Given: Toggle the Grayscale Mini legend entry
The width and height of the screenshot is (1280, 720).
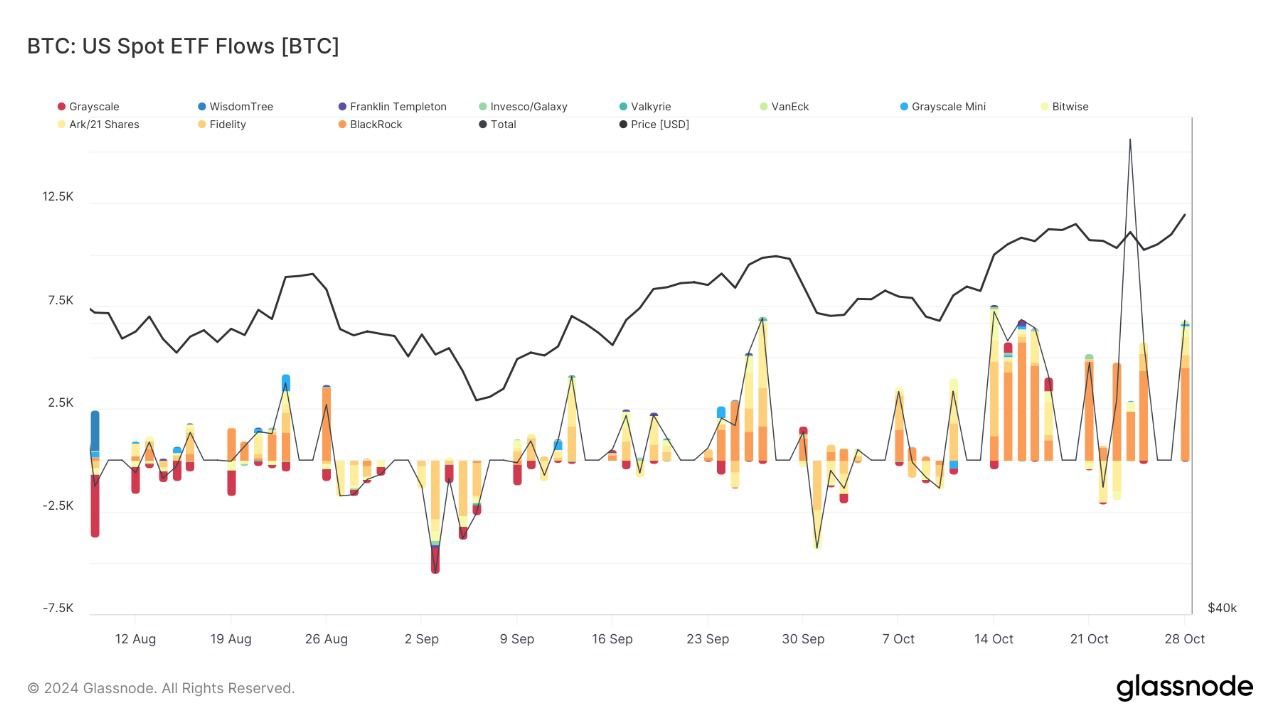Looking at the screenshot, I should point(943,106).
